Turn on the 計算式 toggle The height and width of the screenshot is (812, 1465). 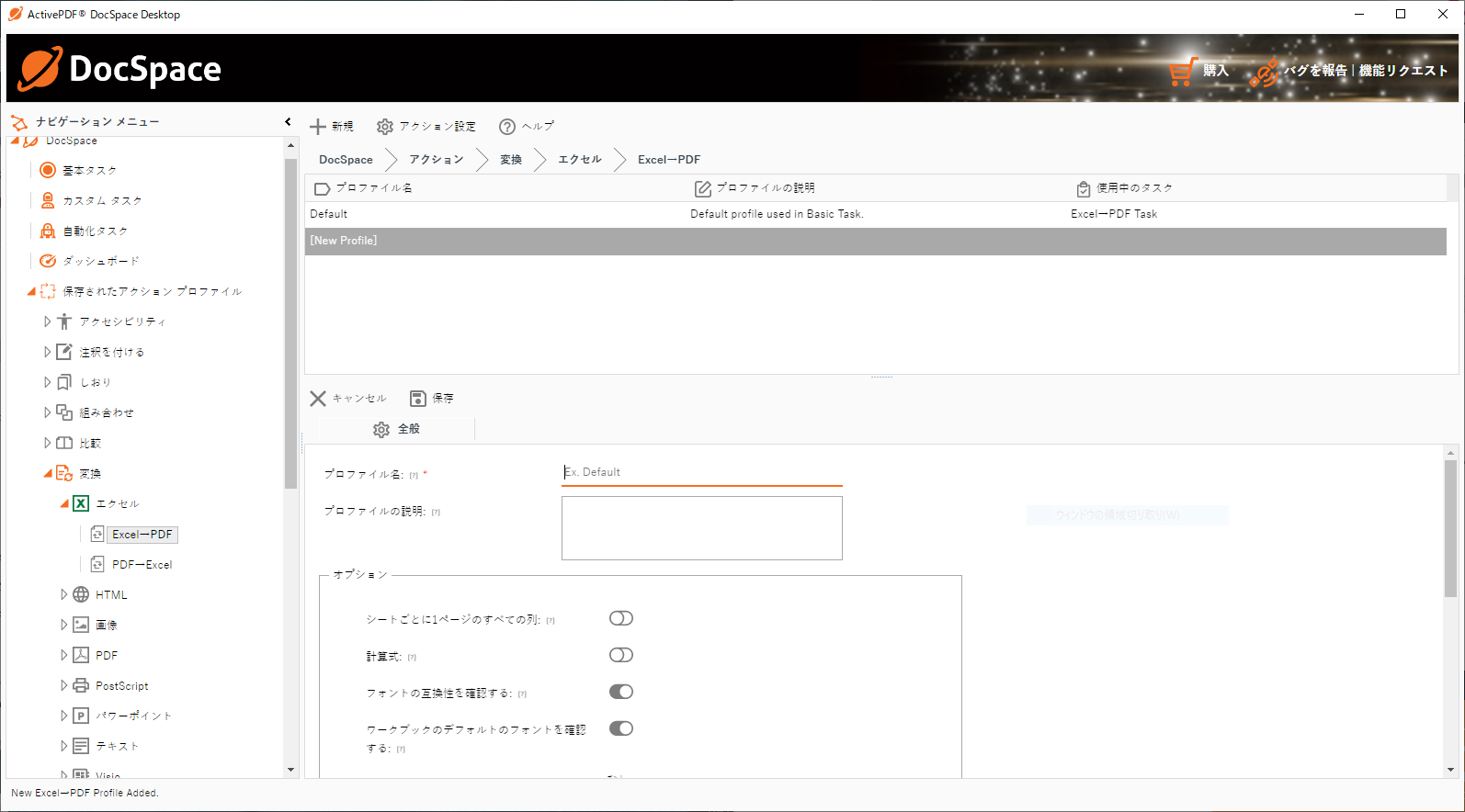coord(621,655)
